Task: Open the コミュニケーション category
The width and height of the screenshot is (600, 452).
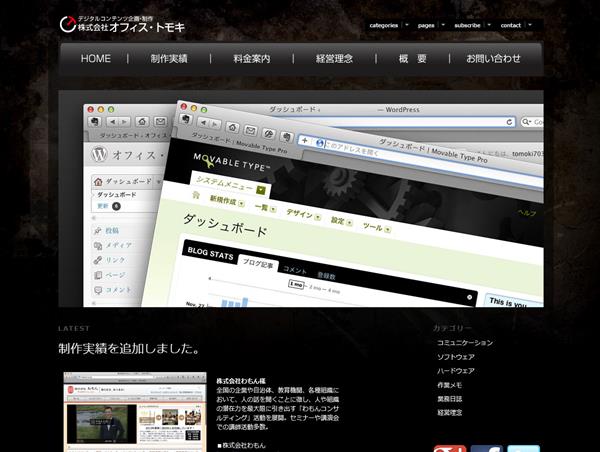Action: (x=465, y=343)
